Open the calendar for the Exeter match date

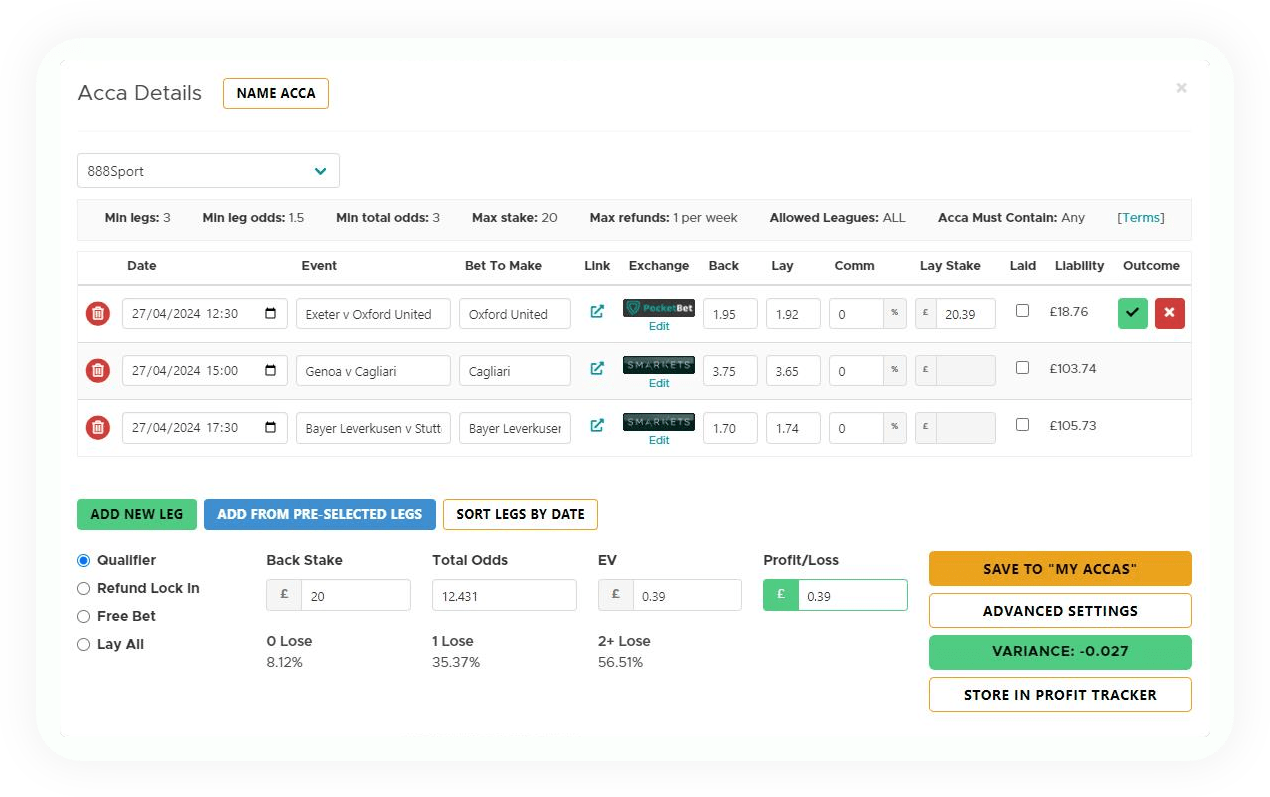click(x=272, y=313)
